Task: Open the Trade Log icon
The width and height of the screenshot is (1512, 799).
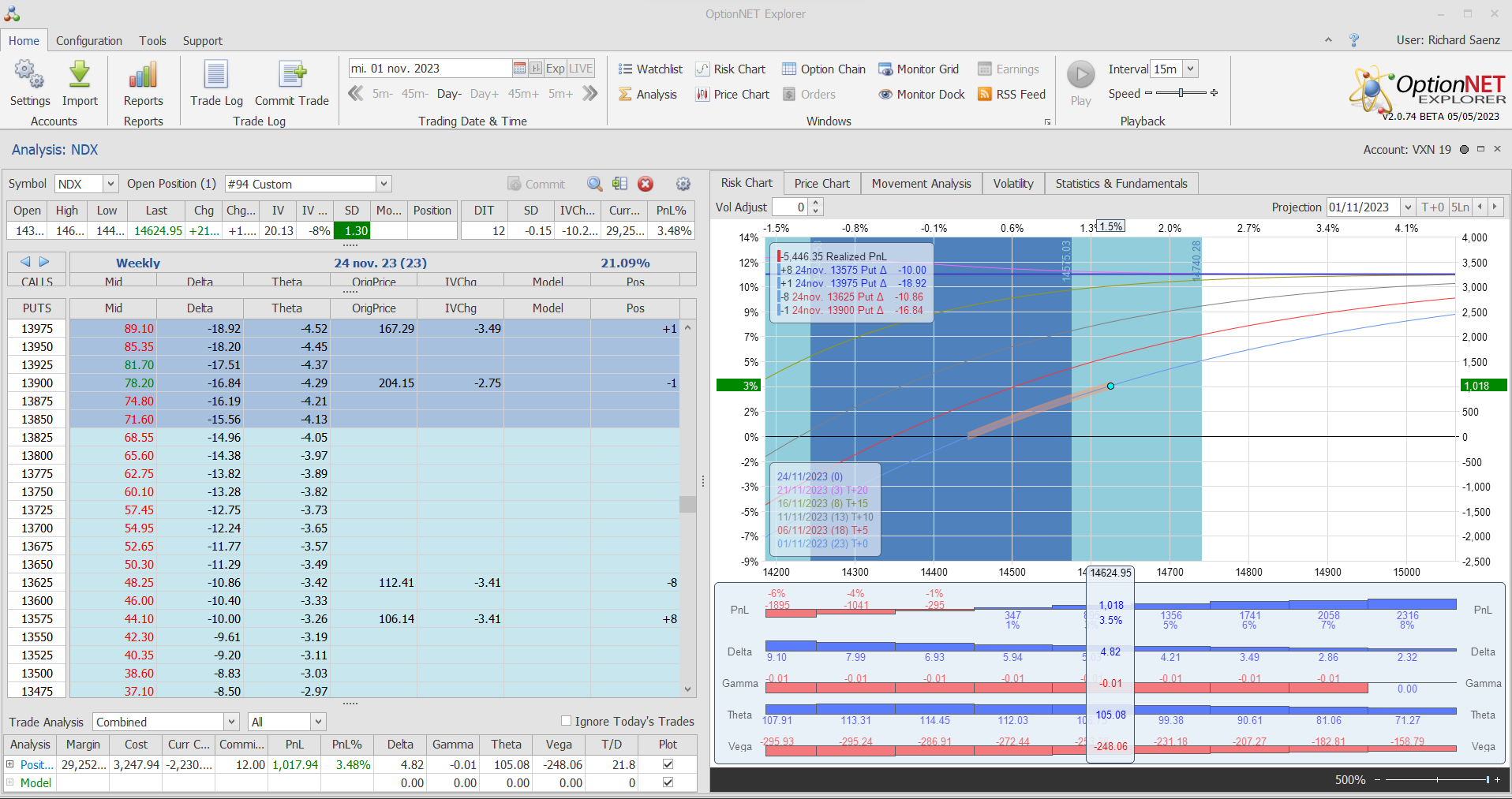Action: pos(216,83)
